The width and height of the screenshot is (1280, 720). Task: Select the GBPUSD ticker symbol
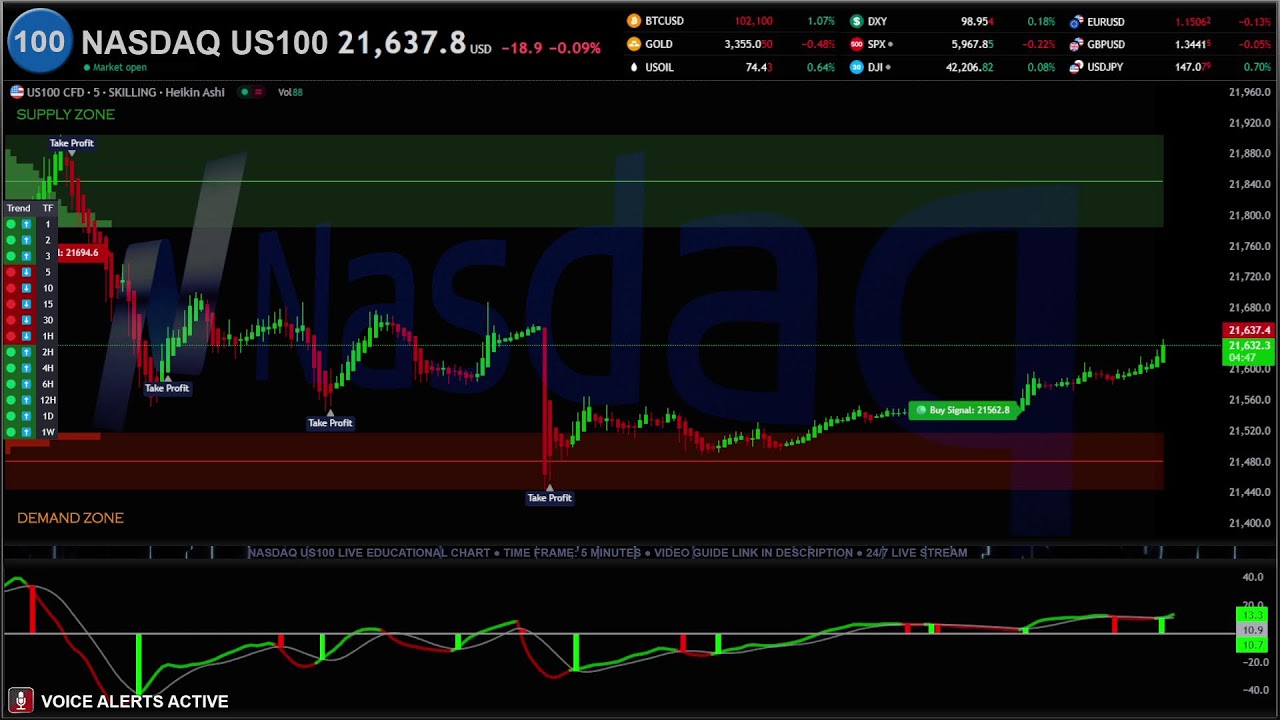coord(1106,44)
